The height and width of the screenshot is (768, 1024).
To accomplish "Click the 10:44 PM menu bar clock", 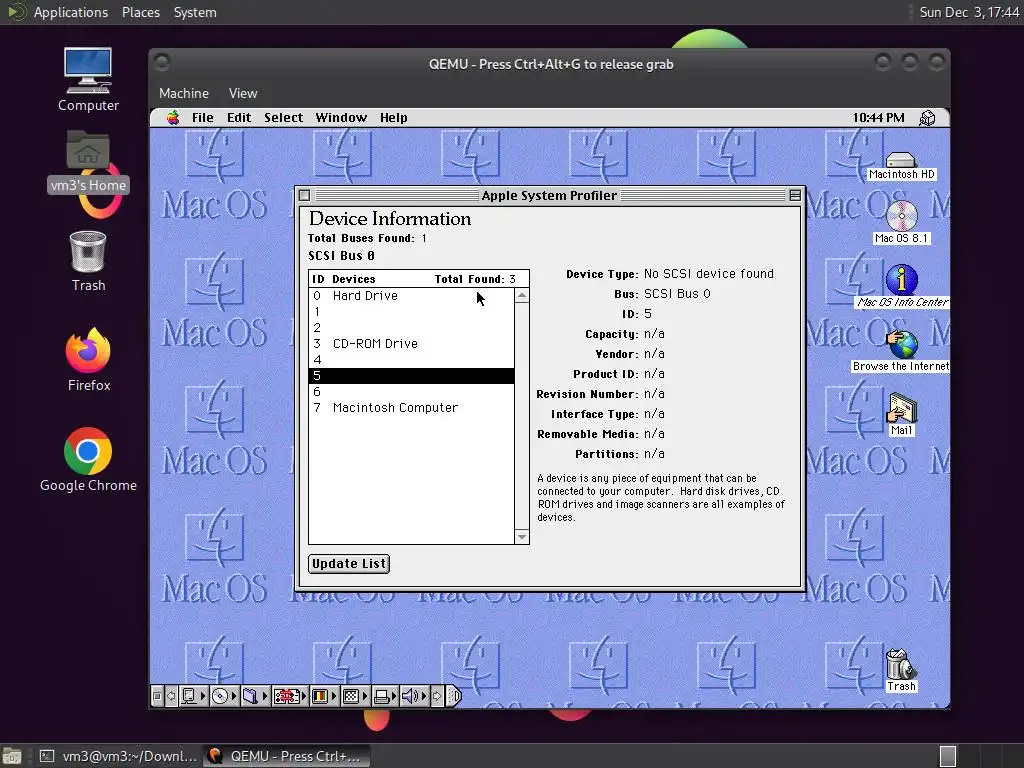I will (x=878, y=118).
